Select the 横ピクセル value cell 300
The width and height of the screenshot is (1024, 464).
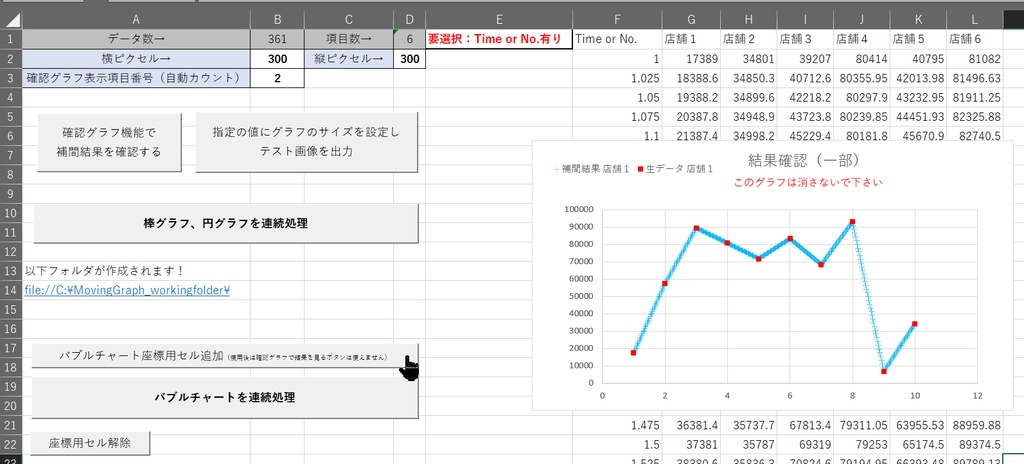(277, 59)
